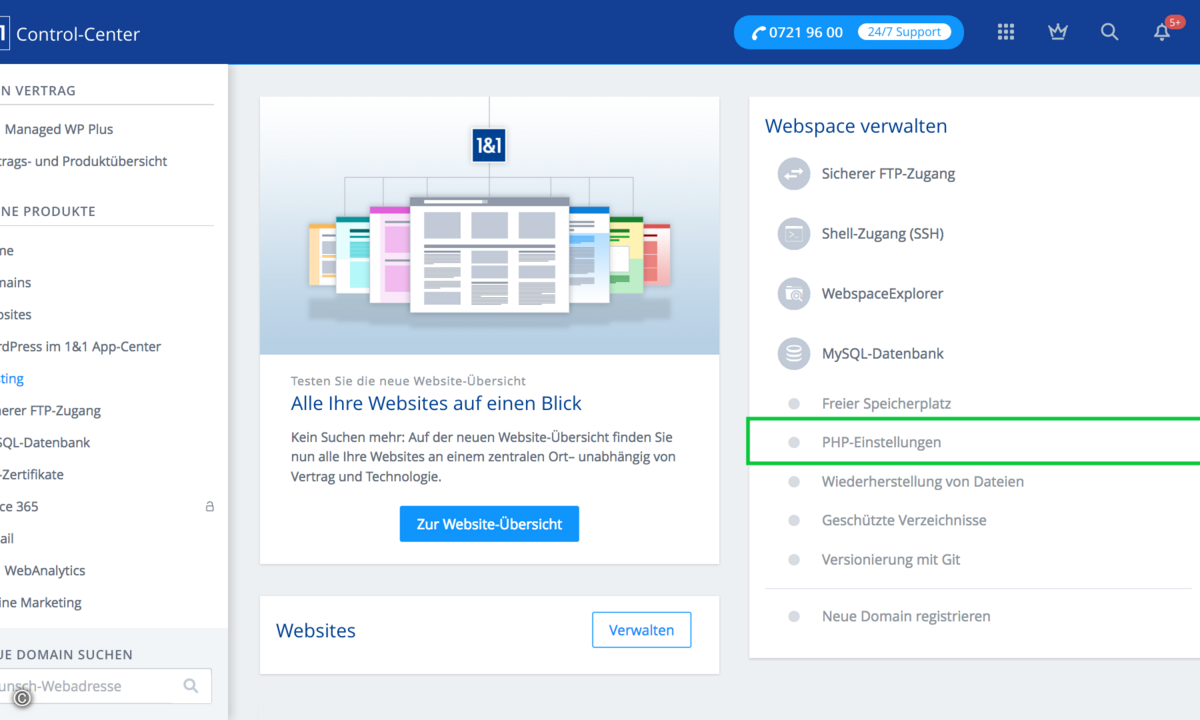Click the Websites card heading
The width and height of the screenshot is (1200, 720).
pos(316,630)
